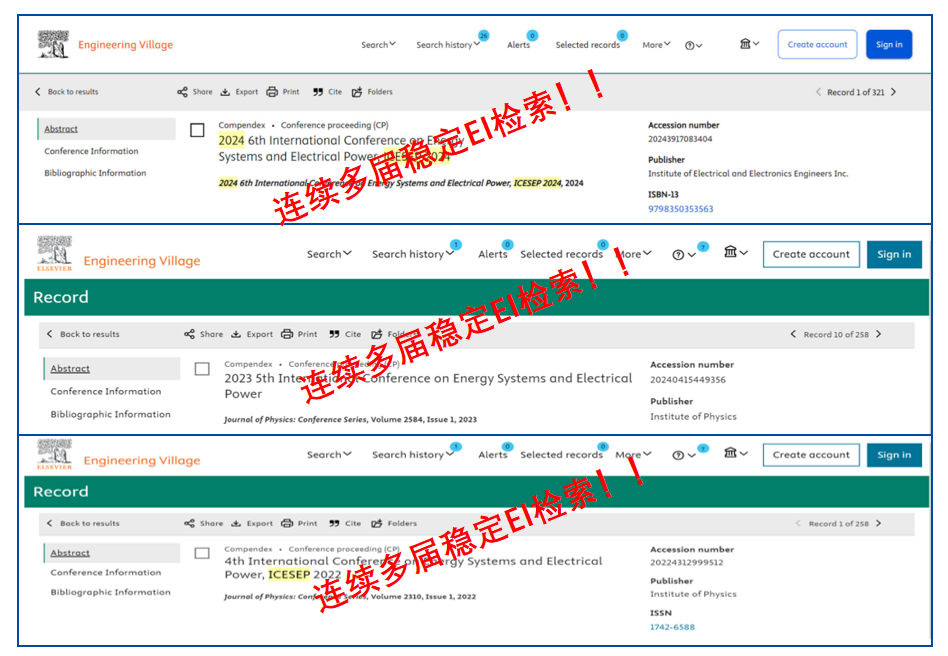Click Sign in button in Record 1 of 258 panel
948x656 pixels.
[x=894, y=455]
